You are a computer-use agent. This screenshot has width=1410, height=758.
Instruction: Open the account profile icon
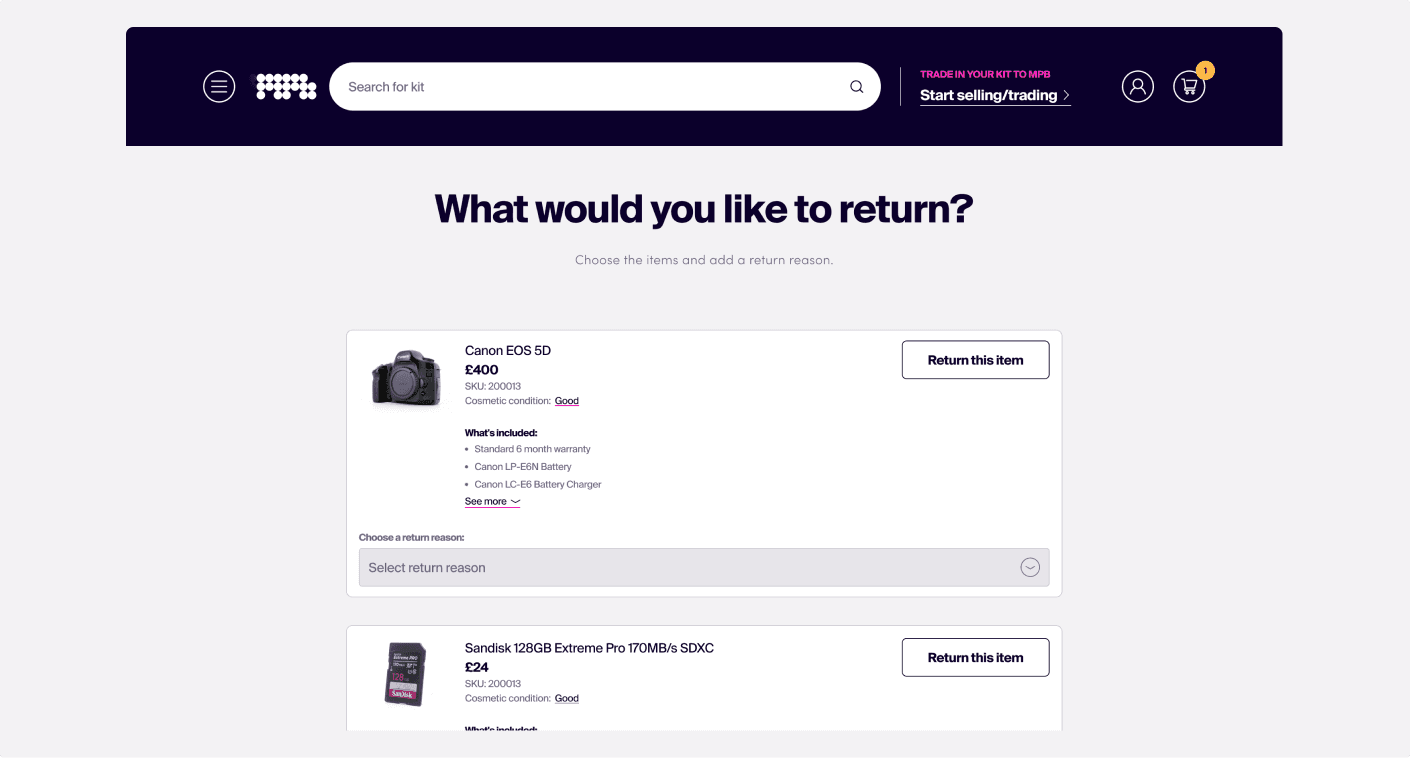click(1138, 86)
